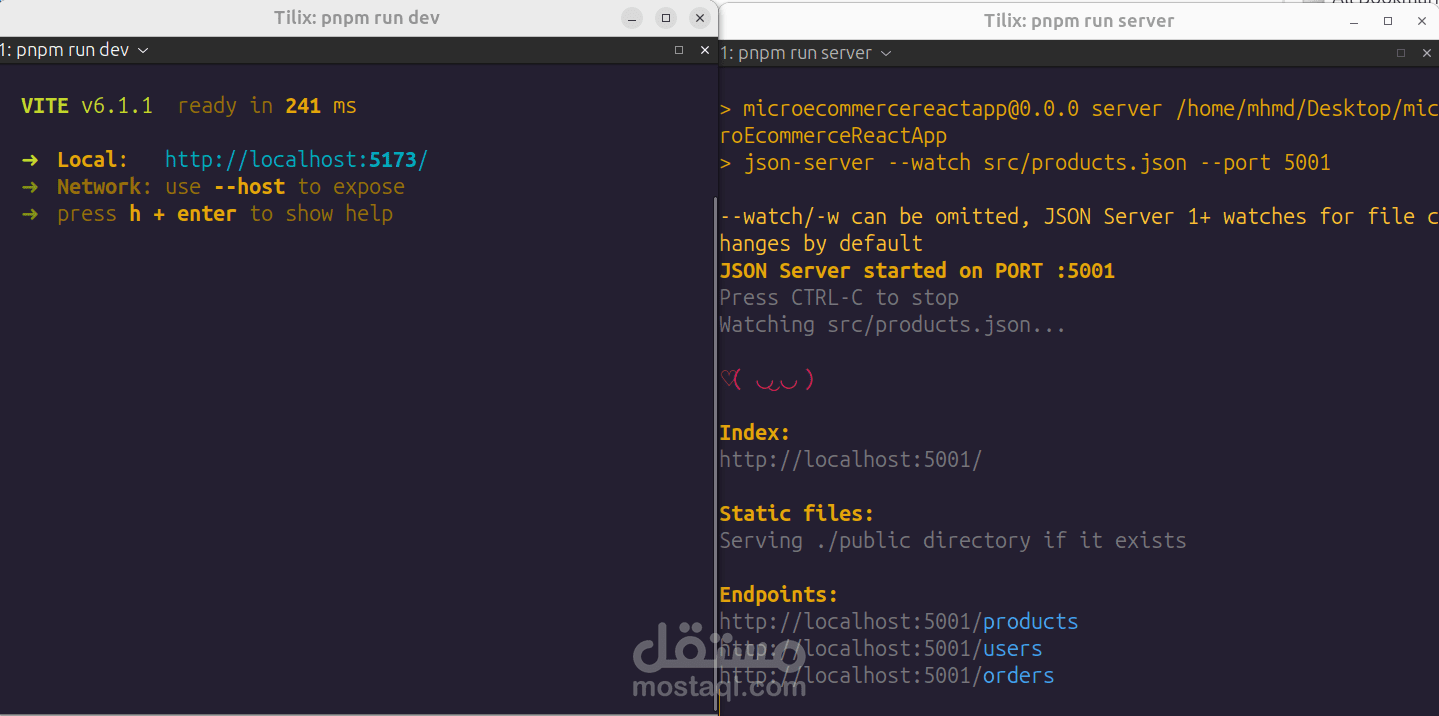The width and height of the screenshot is (1439, 716).
Task: Maximize the 'pnpm run dev' Tilix window
Action: [x=666, y=18]
